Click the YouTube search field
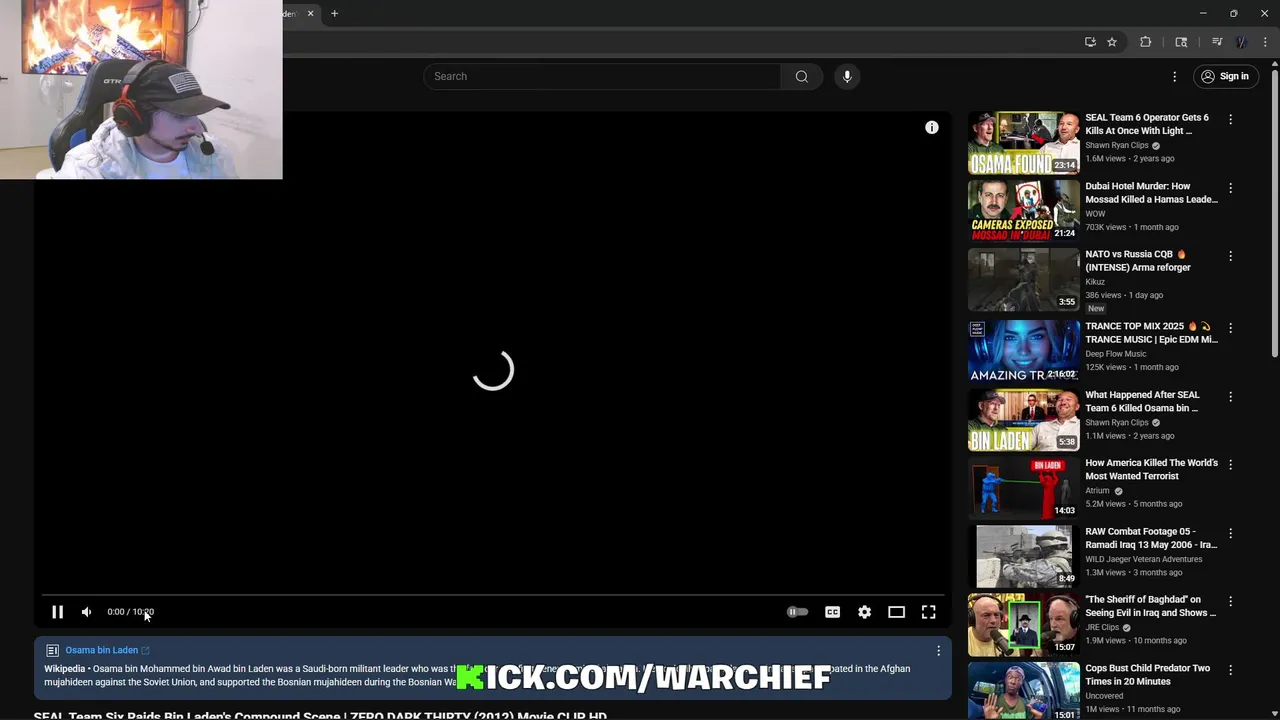1280x720 pixels. [x=602, y=76]
